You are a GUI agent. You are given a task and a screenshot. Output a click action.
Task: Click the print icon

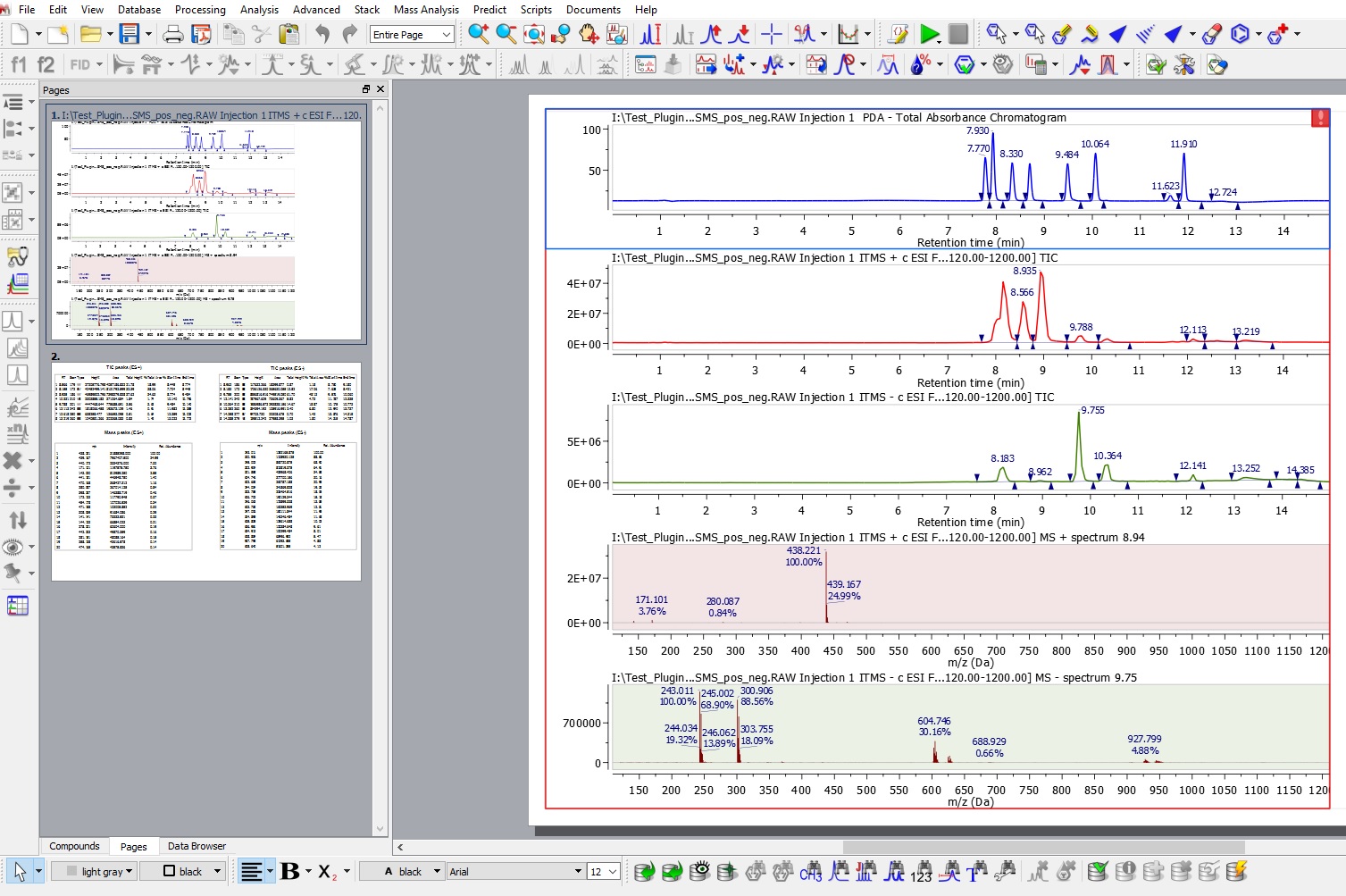(x=173, y=34)
